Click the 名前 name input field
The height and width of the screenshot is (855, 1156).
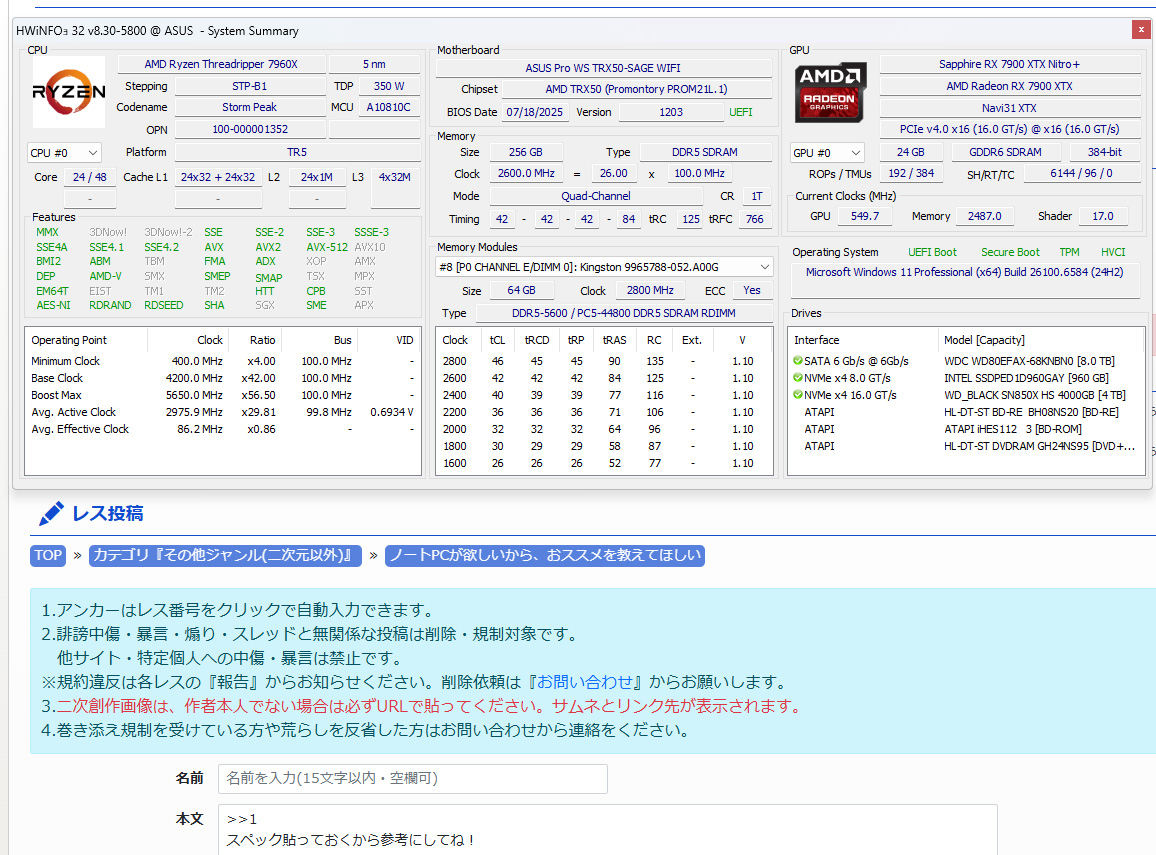[x=412, y=778]
